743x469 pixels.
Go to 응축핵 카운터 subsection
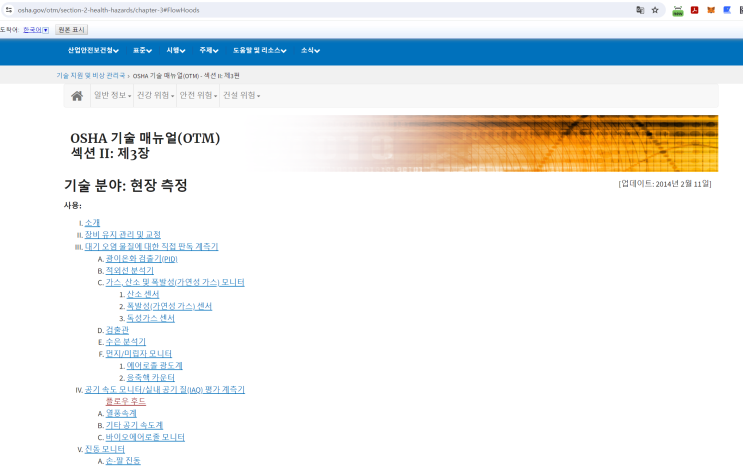pos(150,378)
